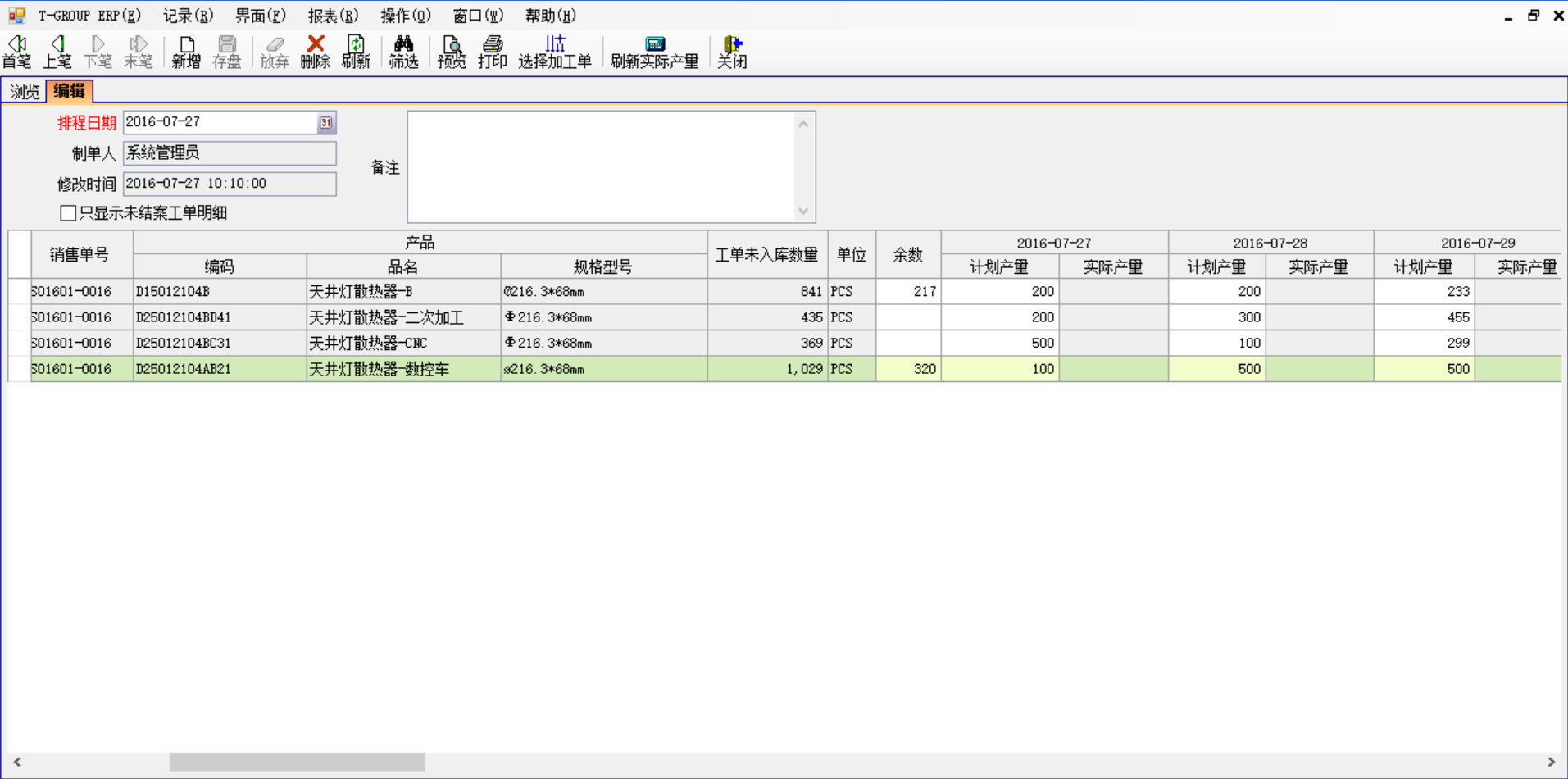Click horizontal scrollbar right arrow
Screen dimensions: 1568x779
1551,762
